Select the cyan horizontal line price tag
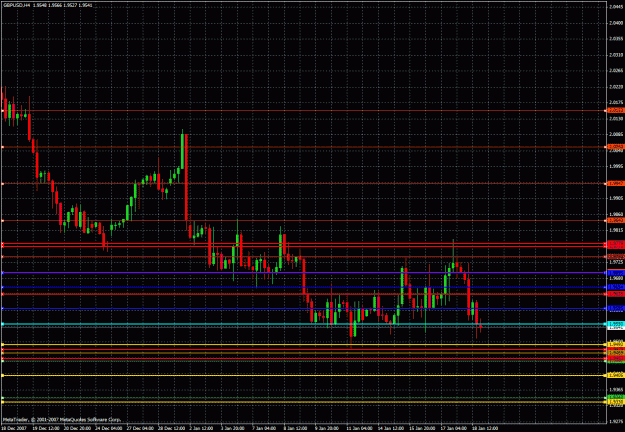 click(615, 324)
